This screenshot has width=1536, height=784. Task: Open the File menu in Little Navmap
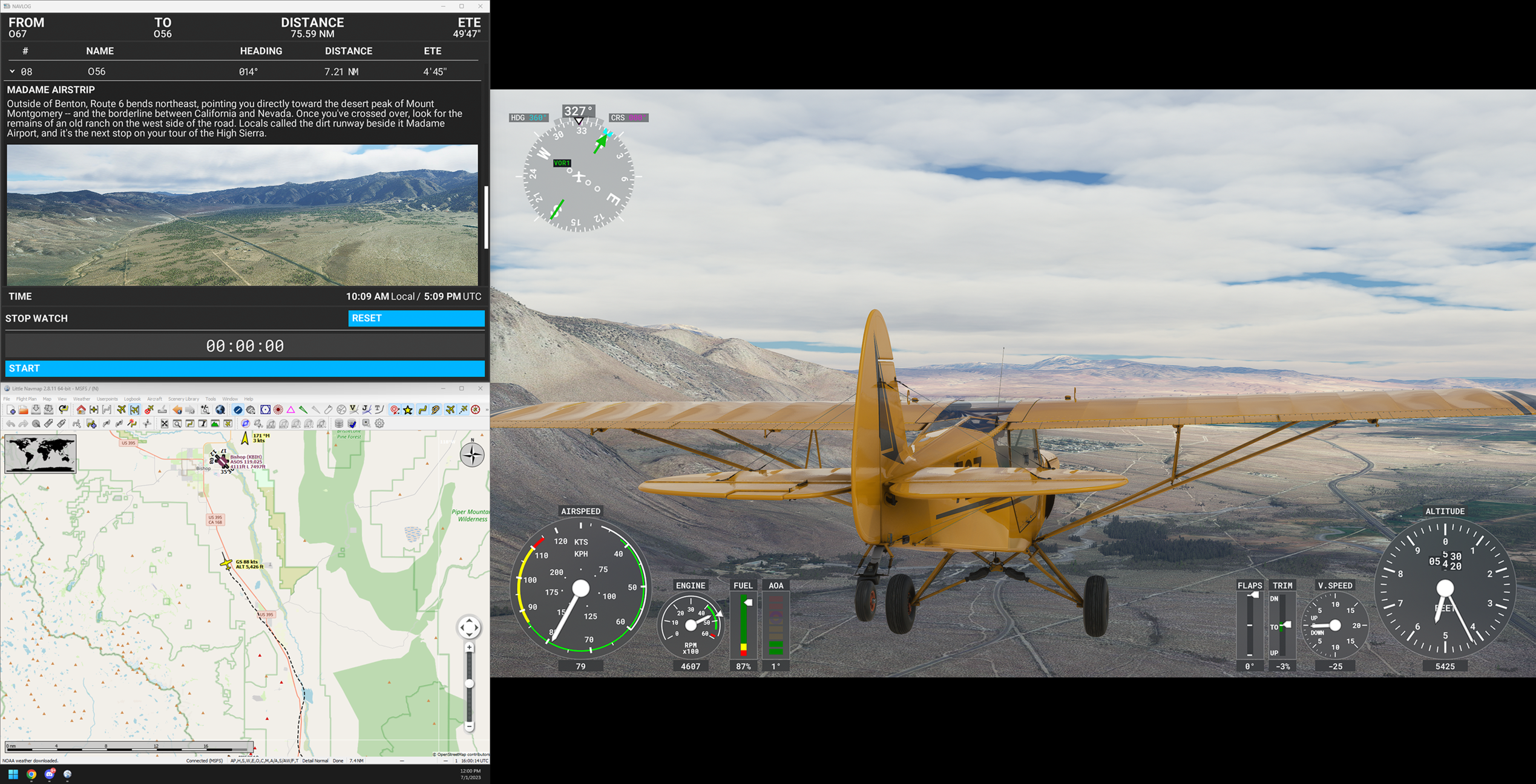point(7,399)
